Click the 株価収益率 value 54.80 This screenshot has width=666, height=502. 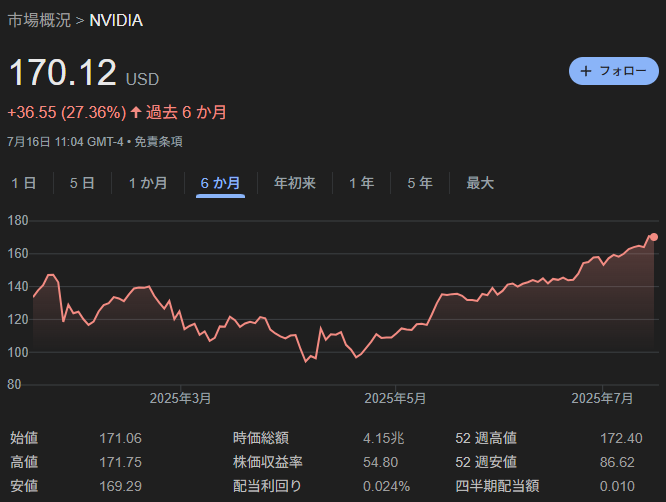click(381, 462)
